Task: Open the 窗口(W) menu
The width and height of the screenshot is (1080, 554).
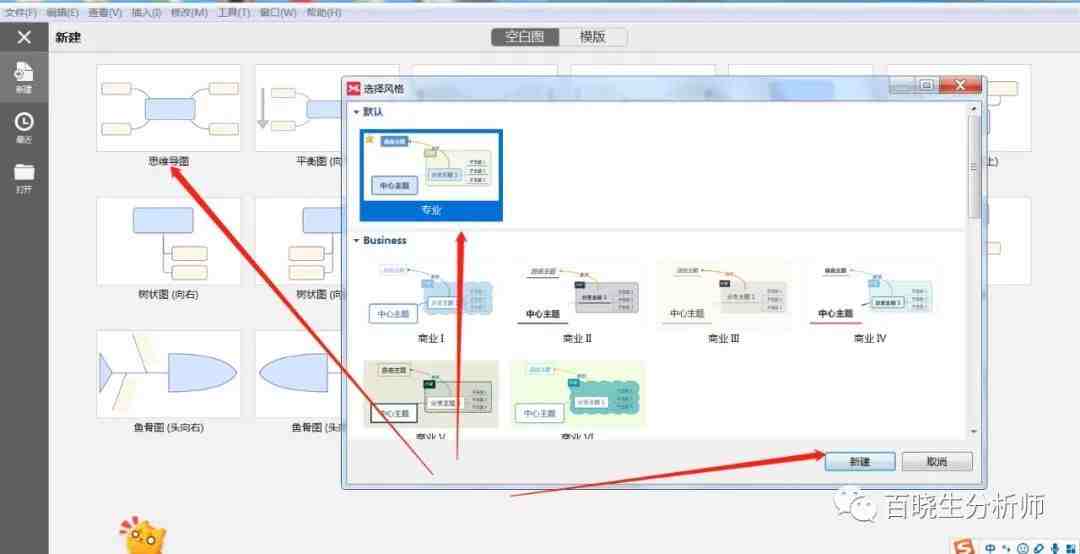Action: point(278,12)
